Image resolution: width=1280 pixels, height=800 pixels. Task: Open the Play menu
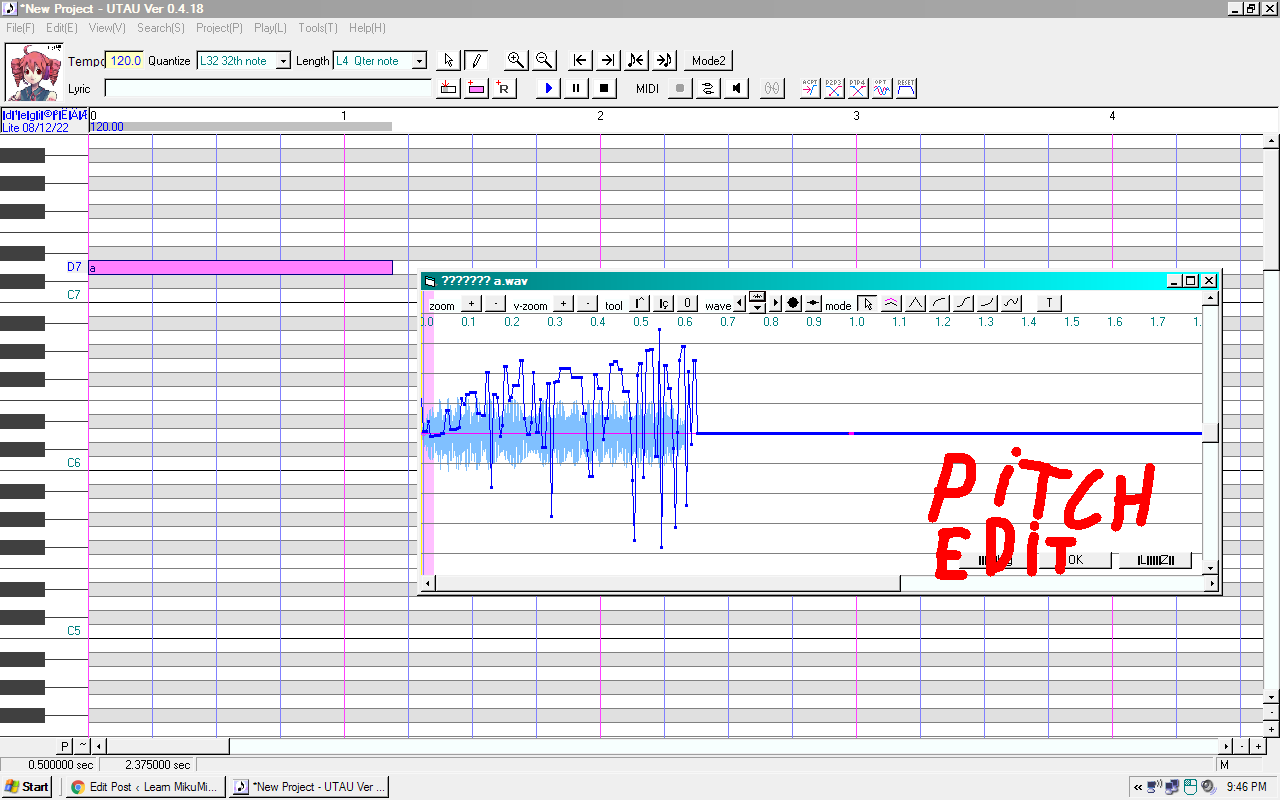tap(270, 28)
